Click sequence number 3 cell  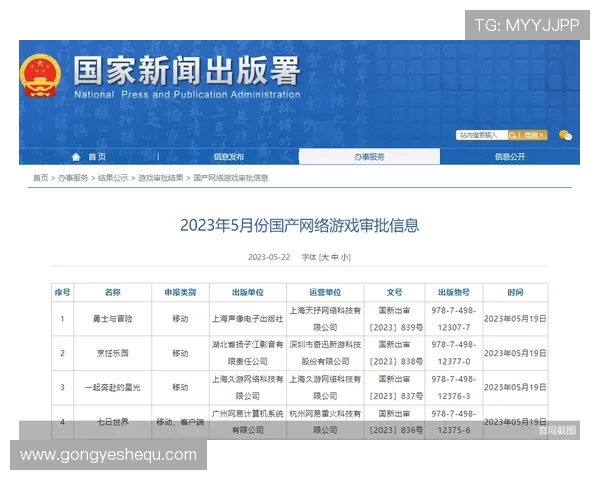62,388
